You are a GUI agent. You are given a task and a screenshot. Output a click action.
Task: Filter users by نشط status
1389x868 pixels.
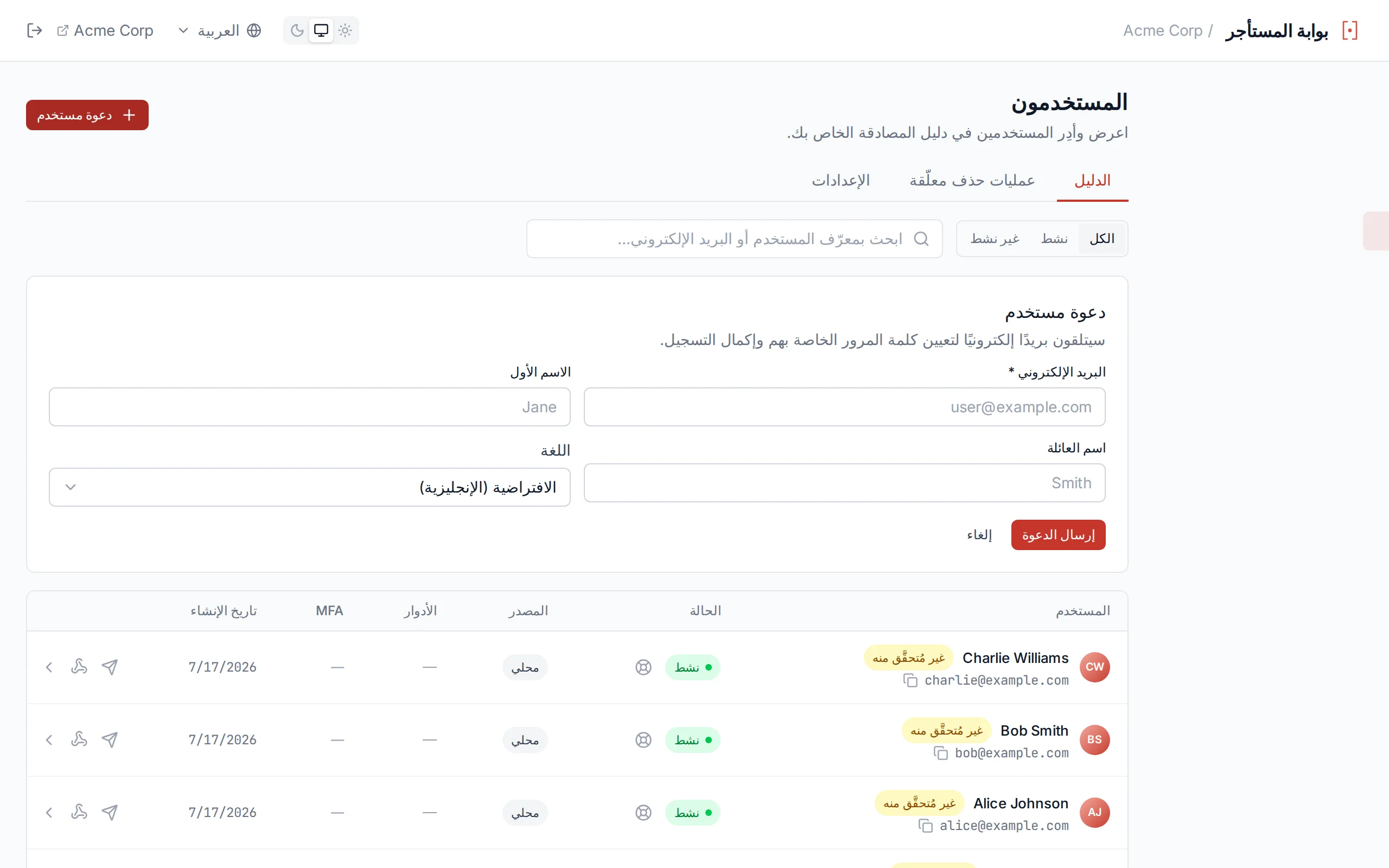(x=1054, y=239)
